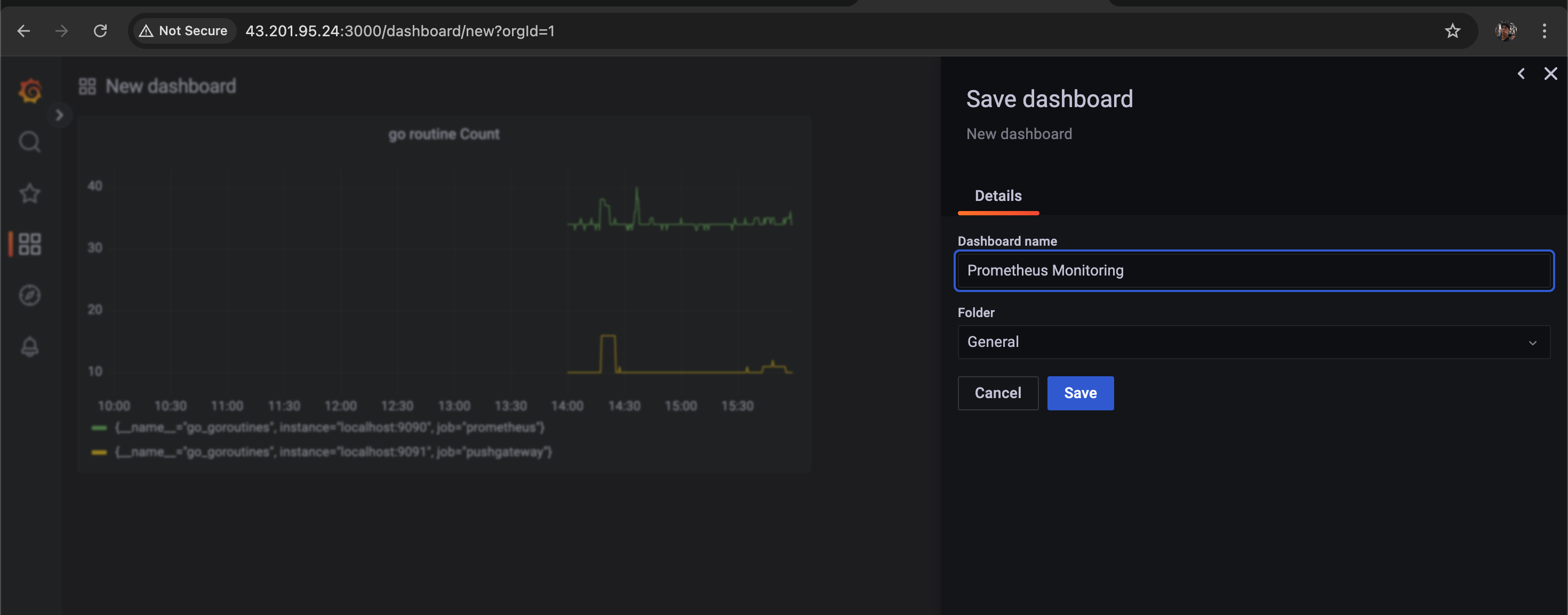Click the Grafana logo icon
The height and width of the screenshot is (615, 1568).
click(30, 91)
